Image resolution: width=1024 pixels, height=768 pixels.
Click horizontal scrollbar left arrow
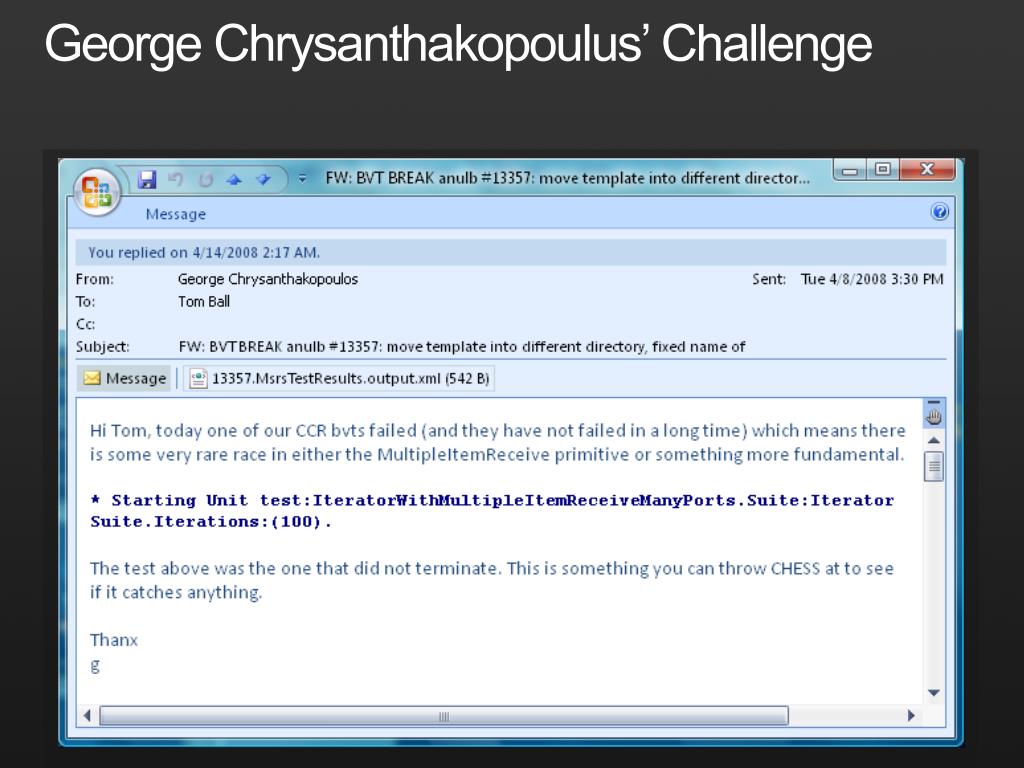[88, 716]
